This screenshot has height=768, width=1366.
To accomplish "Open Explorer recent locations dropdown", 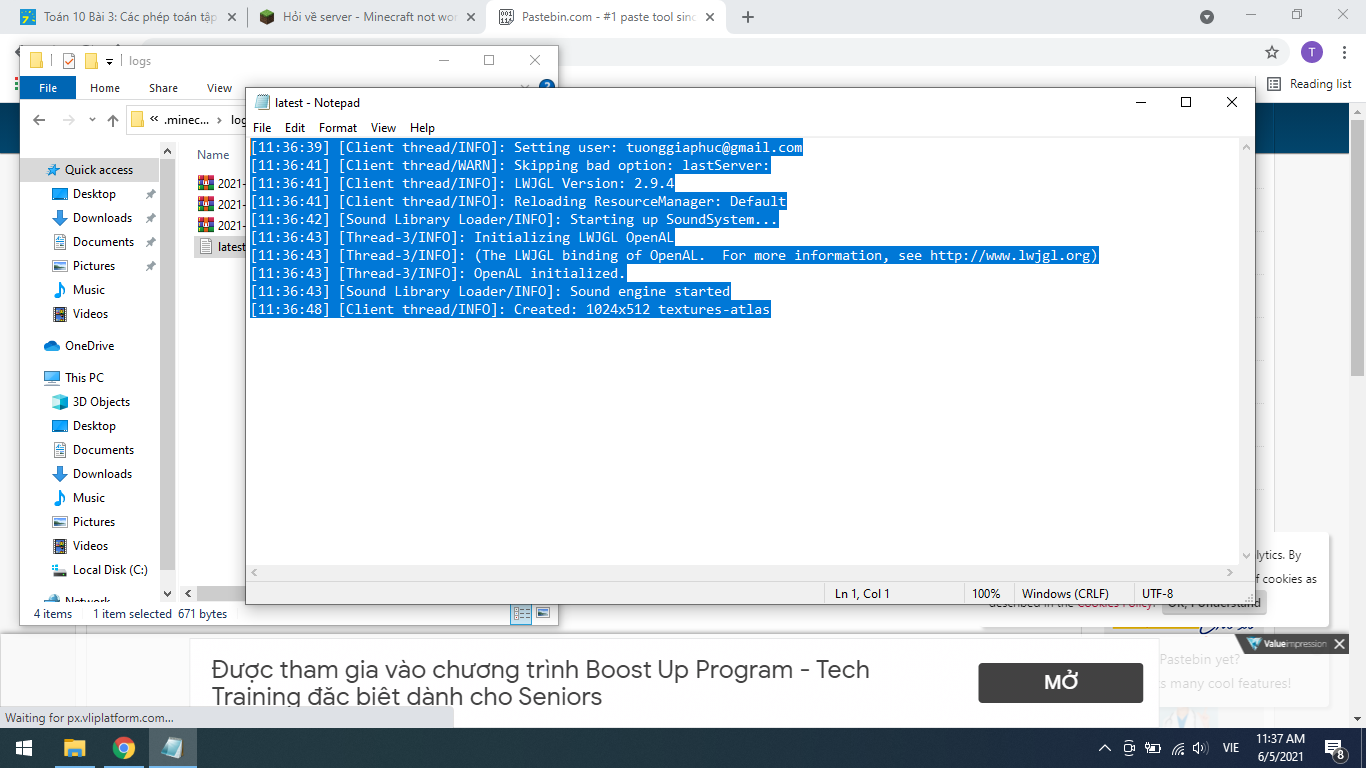I will click(92, 120).
